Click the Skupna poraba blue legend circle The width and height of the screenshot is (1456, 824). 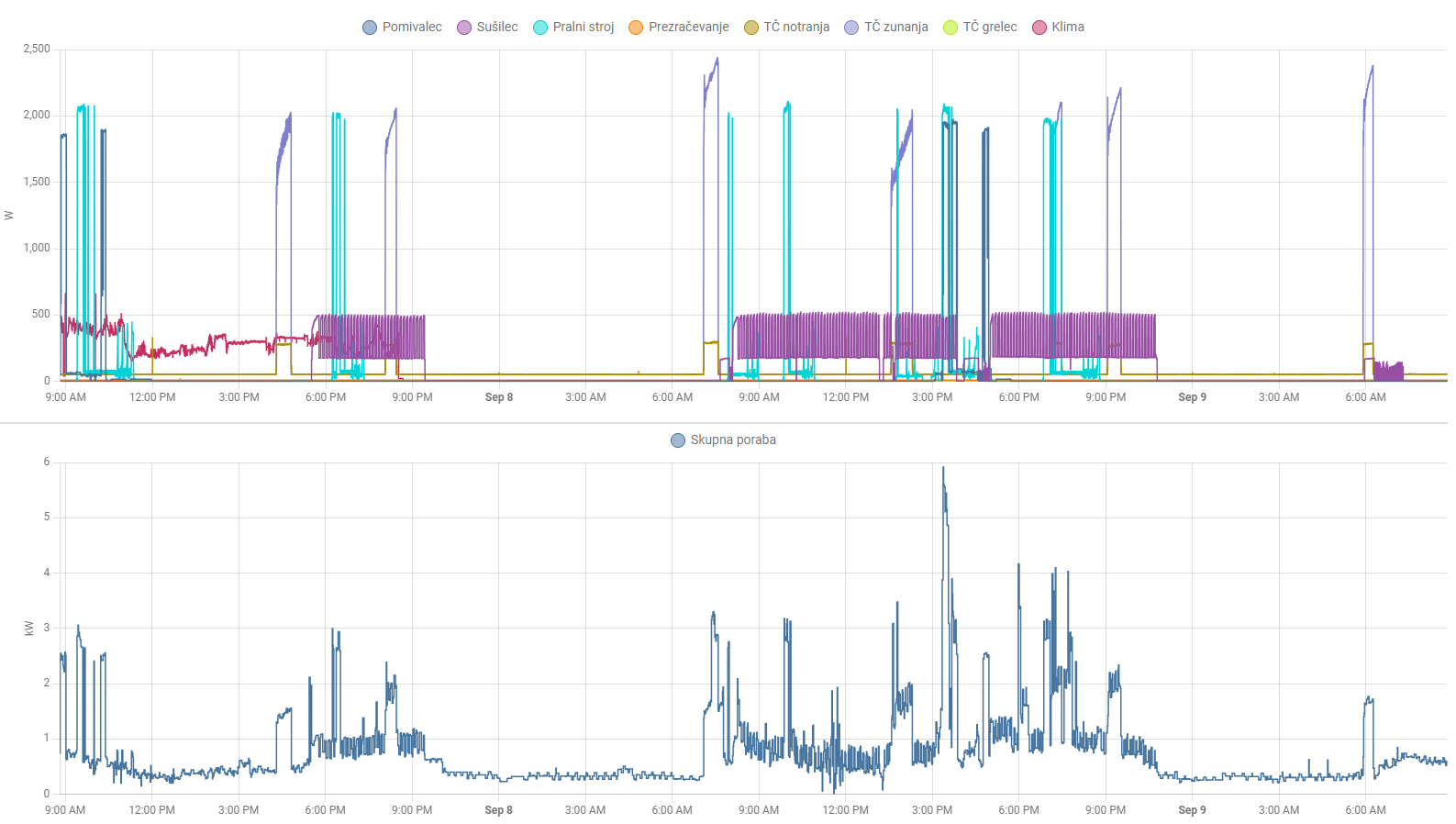678,440
